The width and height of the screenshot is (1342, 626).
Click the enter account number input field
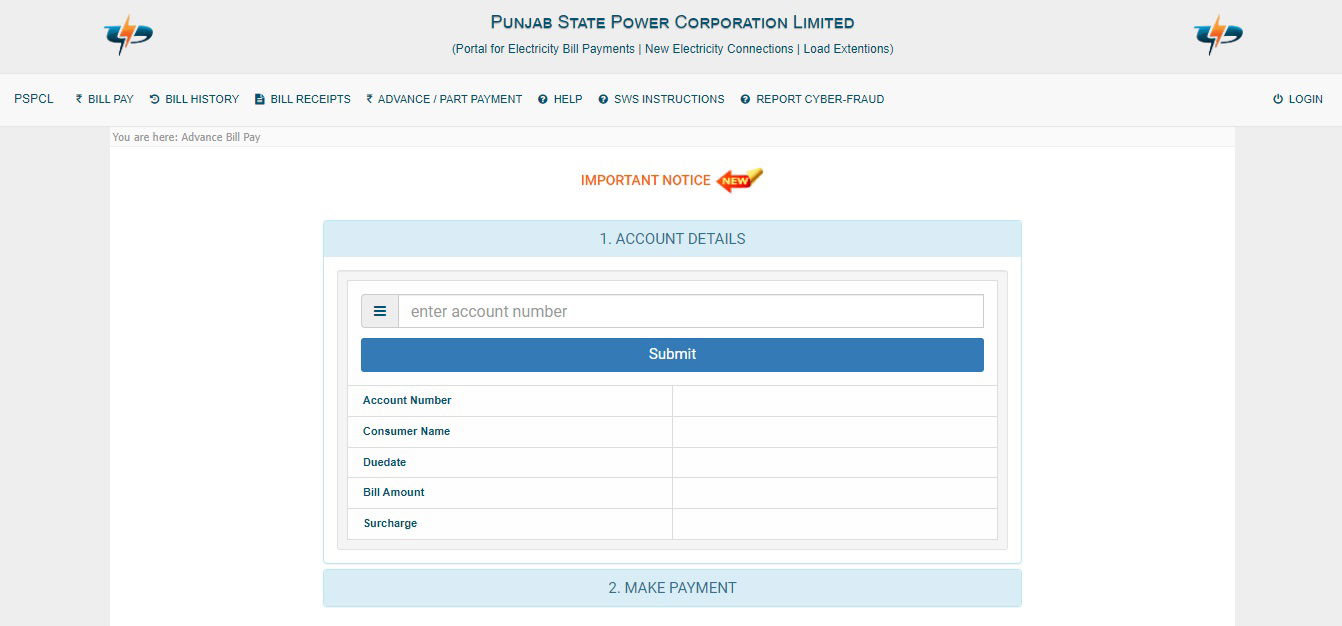690,311
